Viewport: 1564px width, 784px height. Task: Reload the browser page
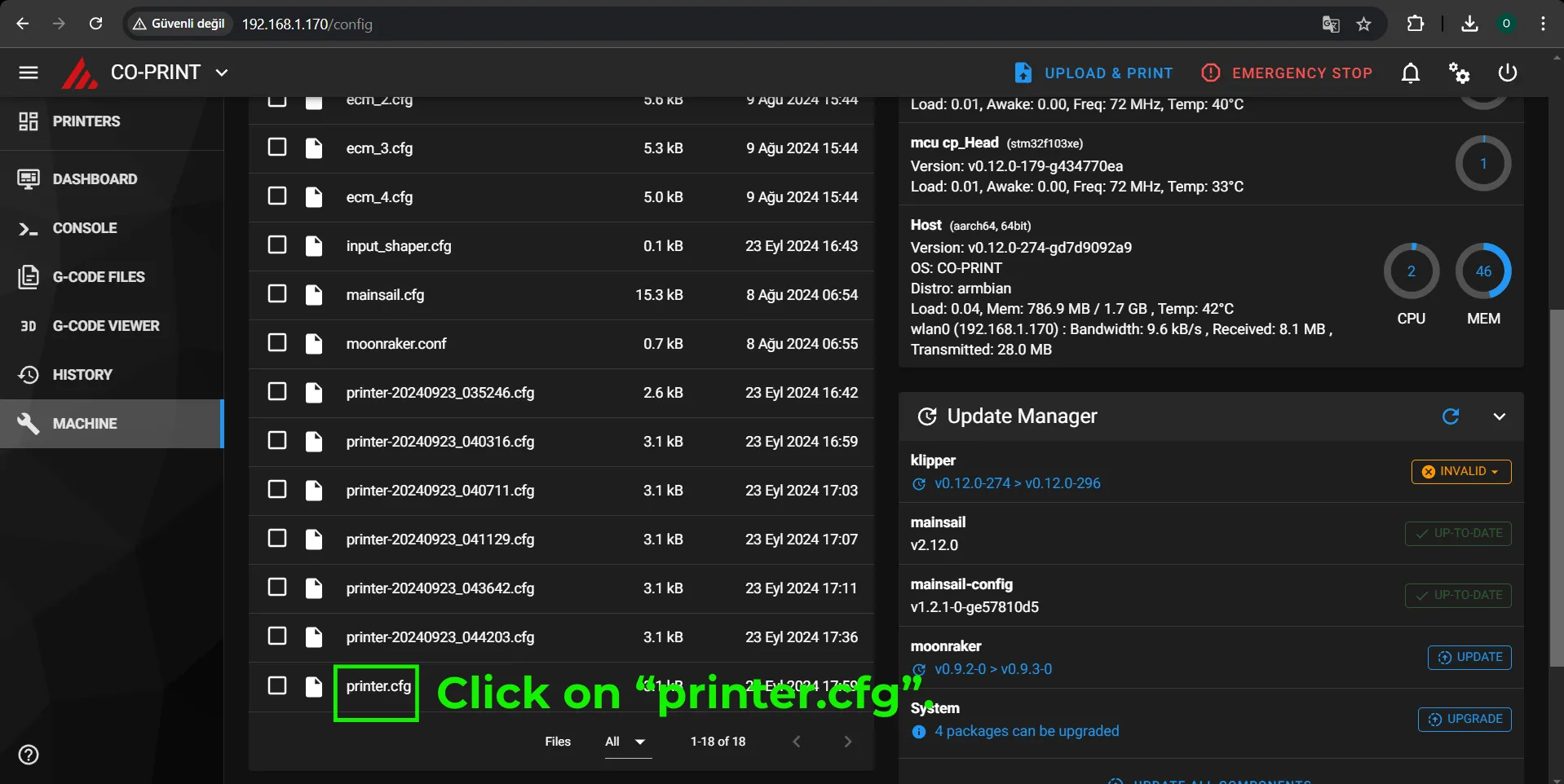[x=95, y=24]
